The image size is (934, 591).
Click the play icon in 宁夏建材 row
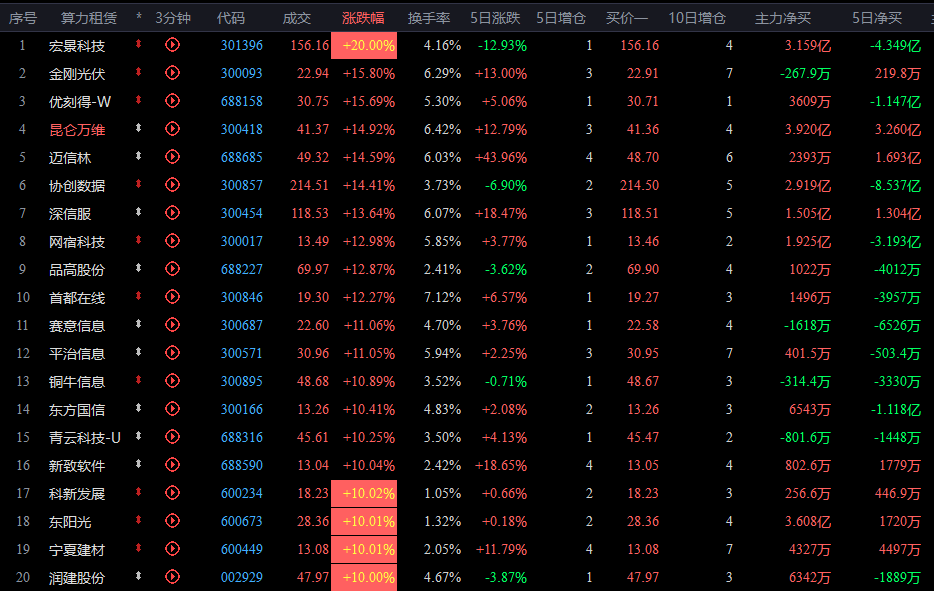172,549
